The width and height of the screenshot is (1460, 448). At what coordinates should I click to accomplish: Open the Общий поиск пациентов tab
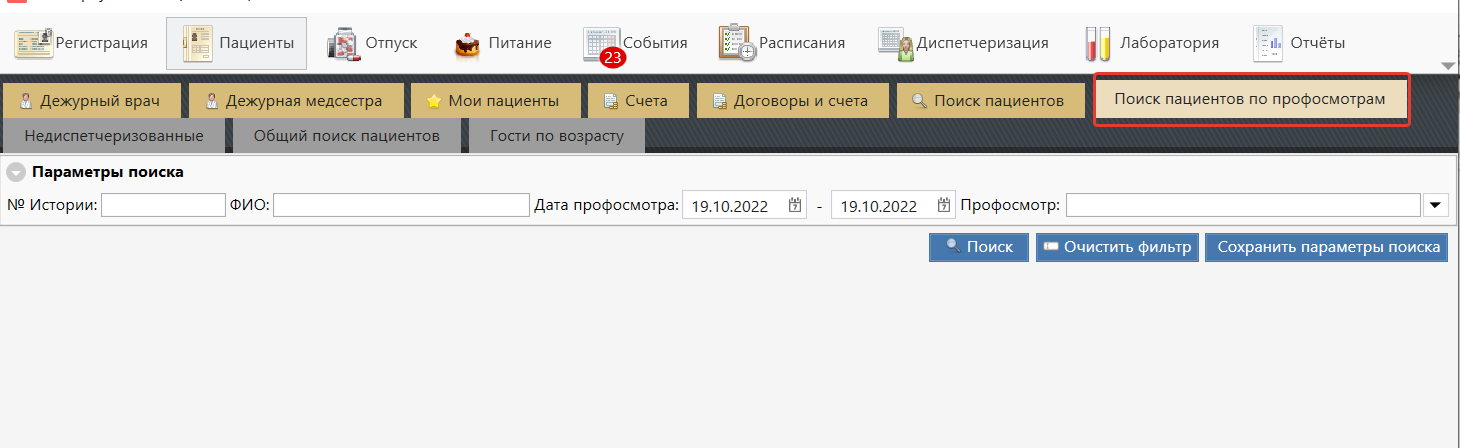coord(346,136)
